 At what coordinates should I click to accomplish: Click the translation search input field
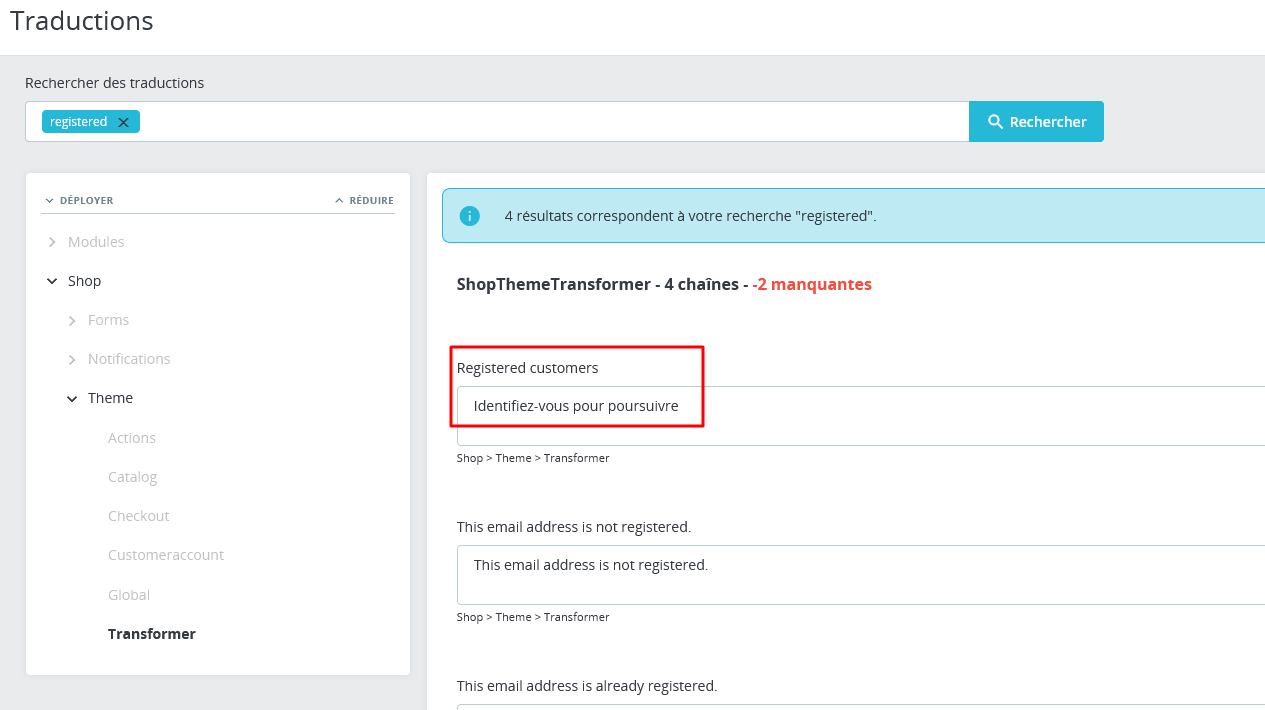tap(497, 121)
